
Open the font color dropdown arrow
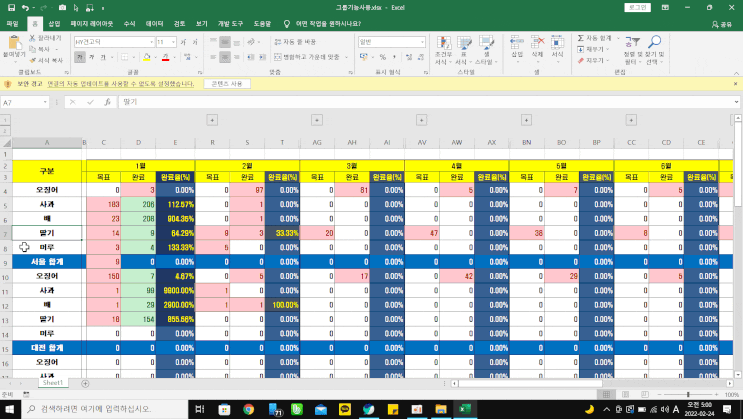[x=174, y=57]
